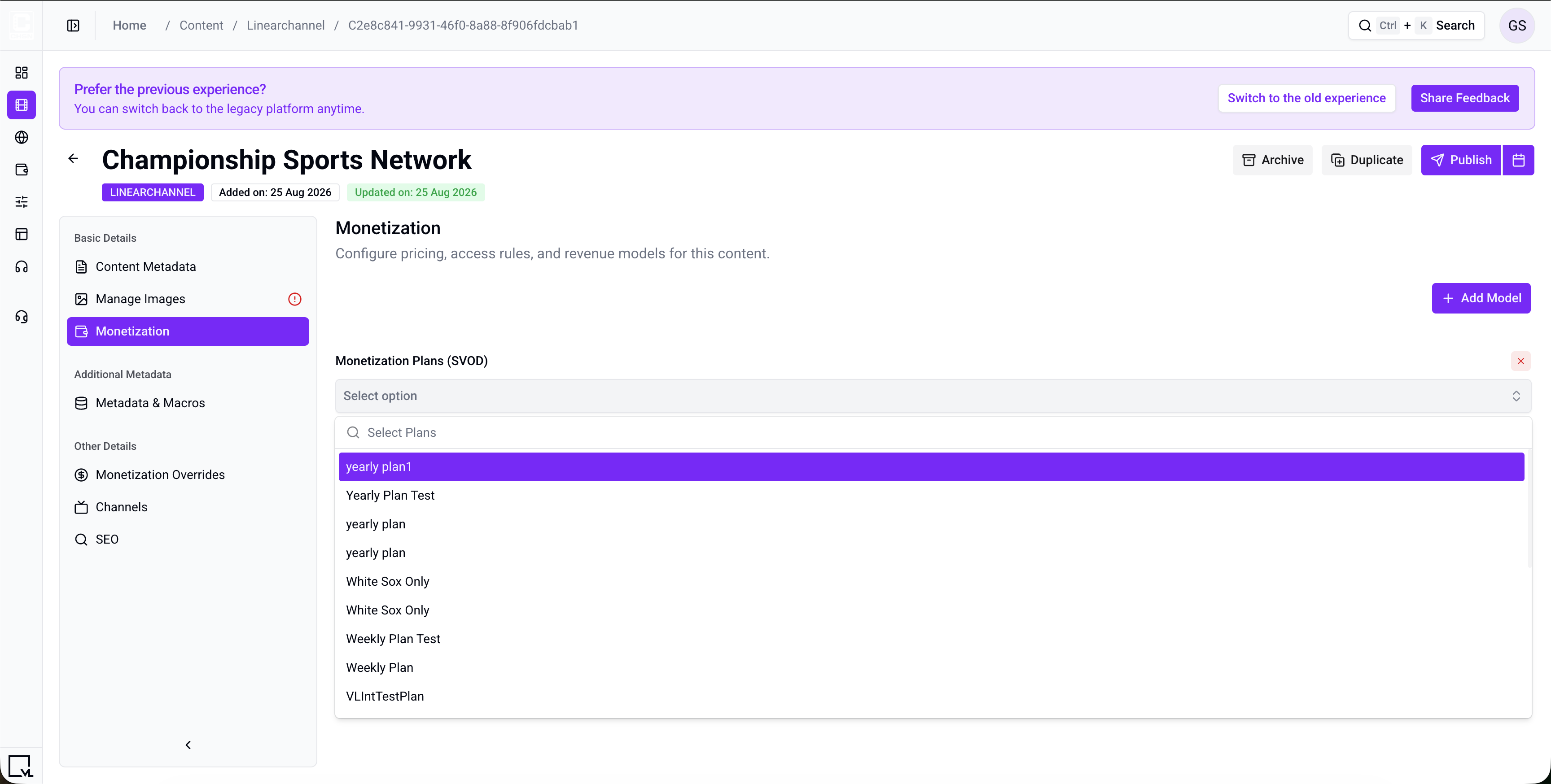Collapse the details side panel chevron

(x=188, y=745)
